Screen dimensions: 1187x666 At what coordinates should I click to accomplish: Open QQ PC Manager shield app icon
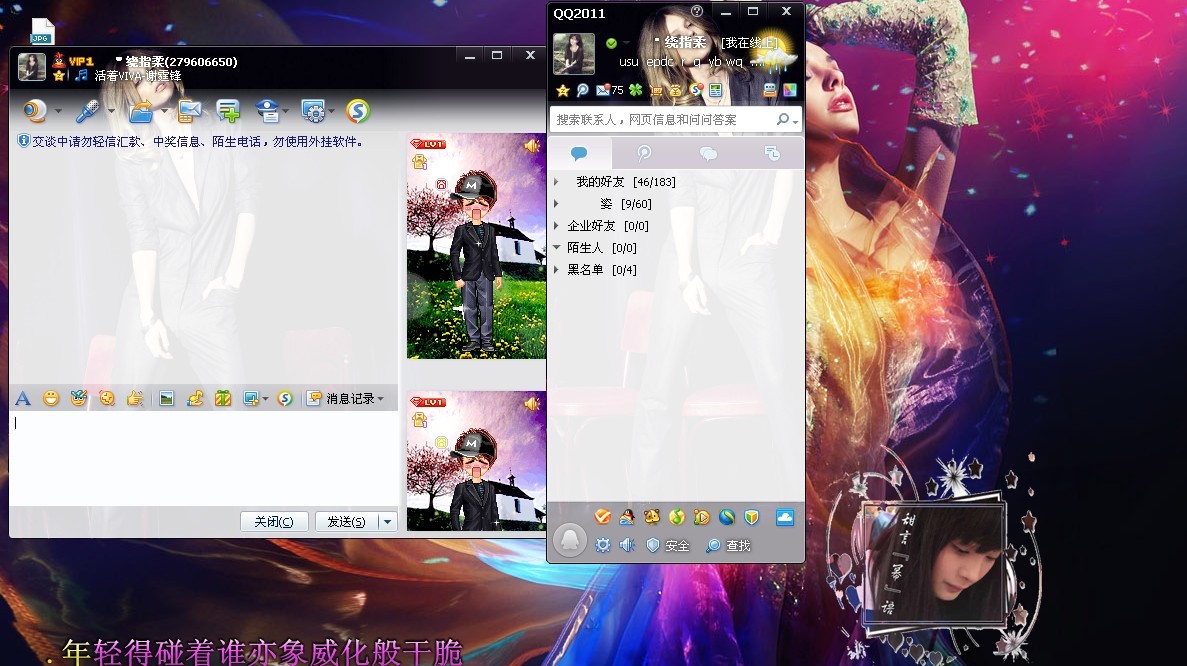pos(752,517)
